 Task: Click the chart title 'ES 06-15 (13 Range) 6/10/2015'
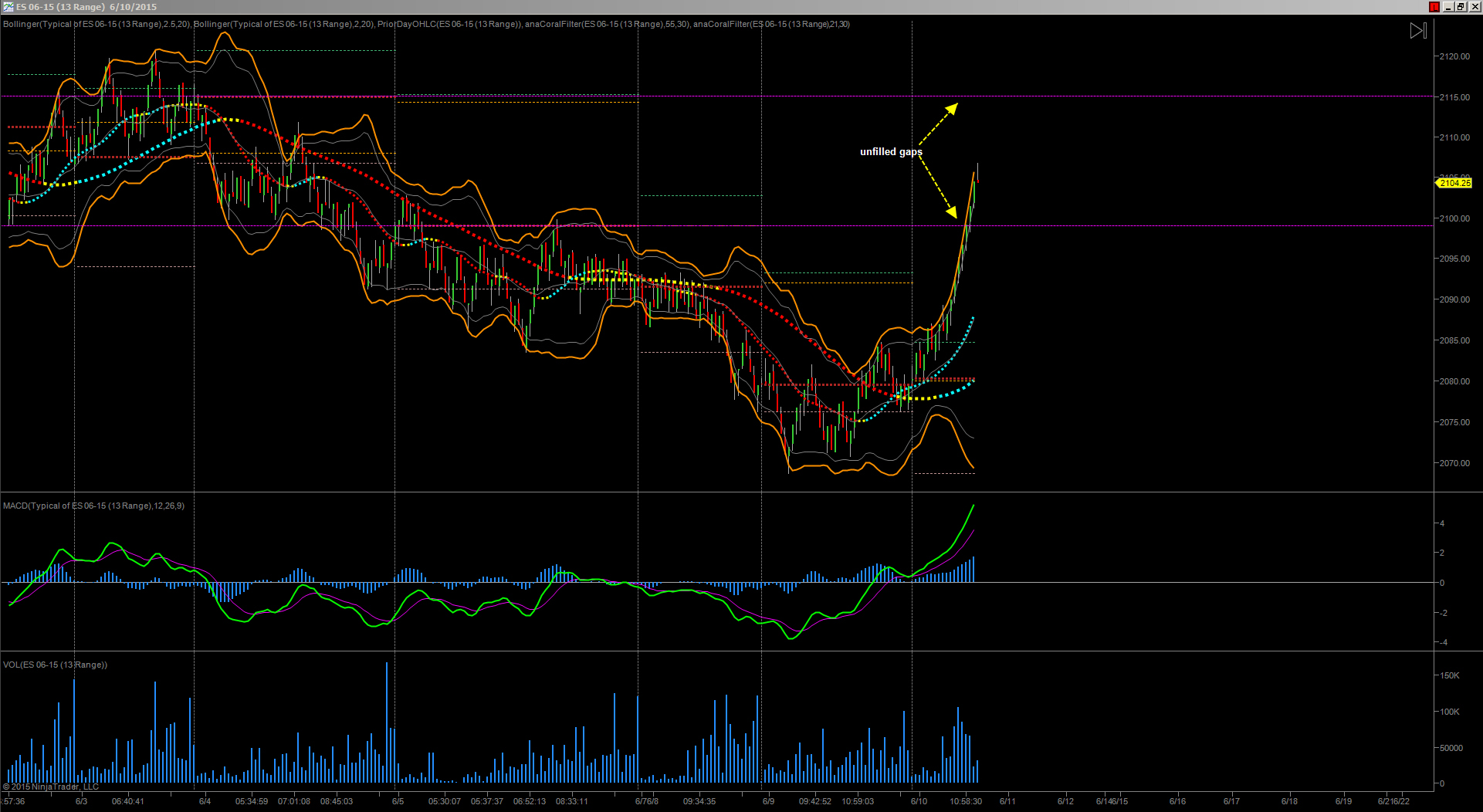click(86, 7)
